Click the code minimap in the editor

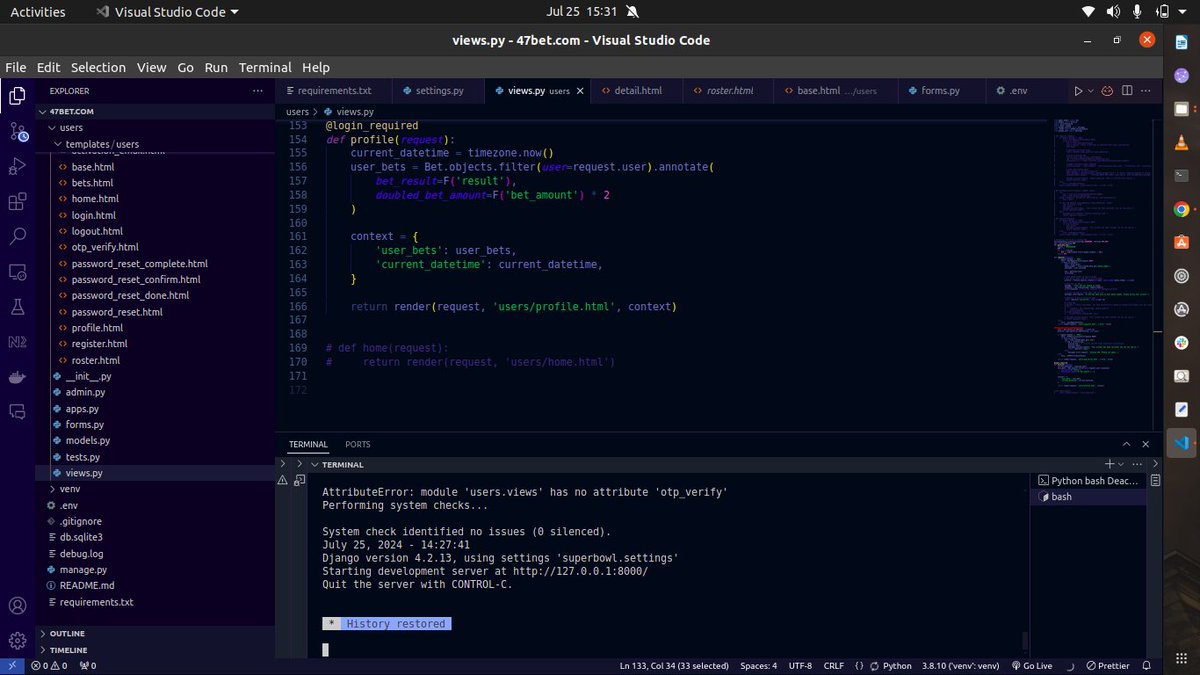pos(1100,258)
